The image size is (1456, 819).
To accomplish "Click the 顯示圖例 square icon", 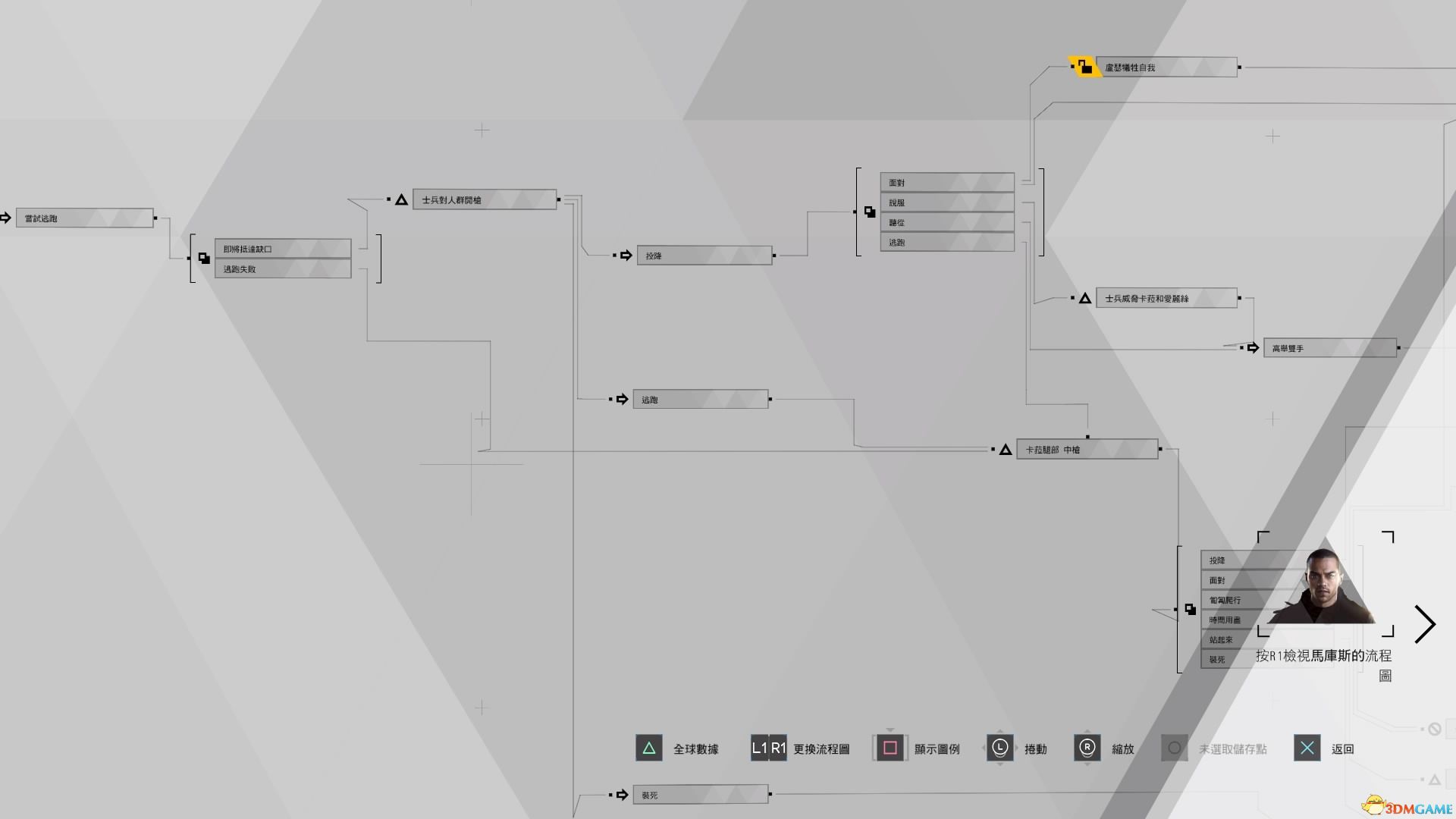I will 890,748.
